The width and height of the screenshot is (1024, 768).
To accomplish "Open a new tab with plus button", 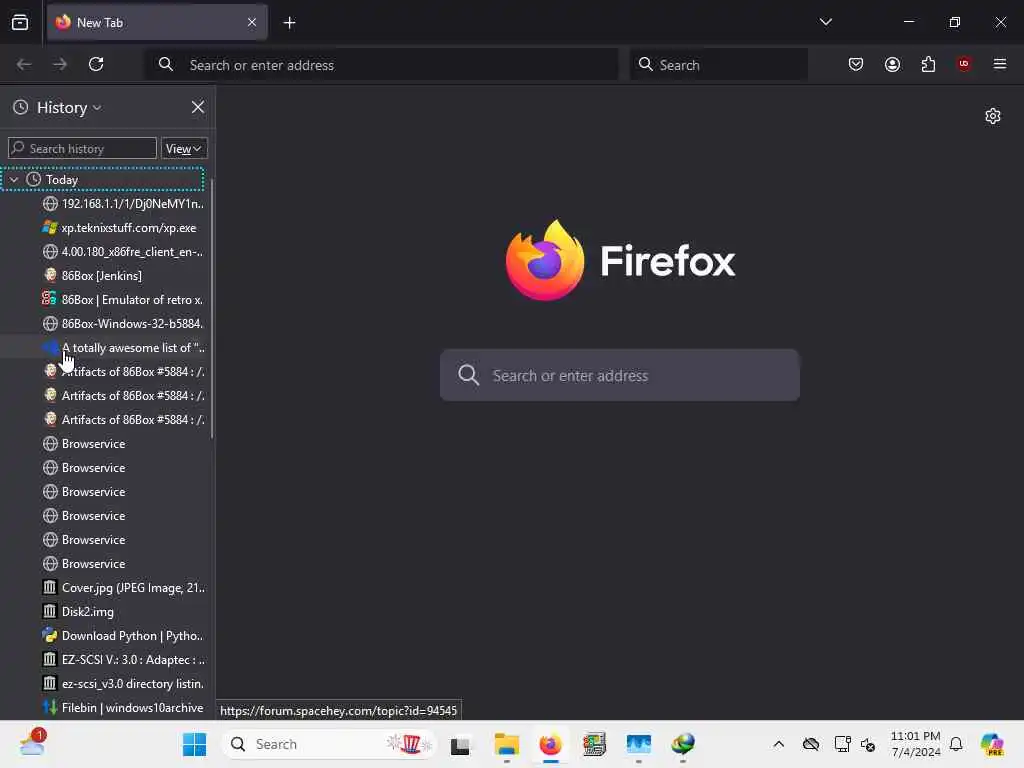I will [289, 23].
